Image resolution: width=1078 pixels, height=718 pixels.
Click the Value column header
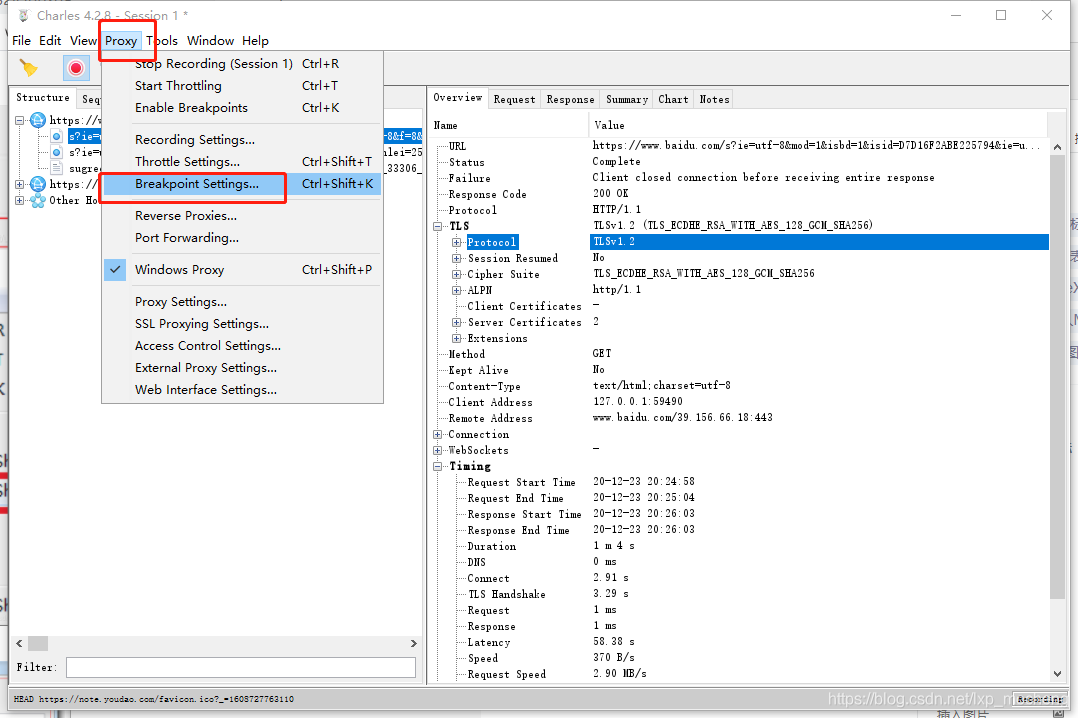coord(818,125)
